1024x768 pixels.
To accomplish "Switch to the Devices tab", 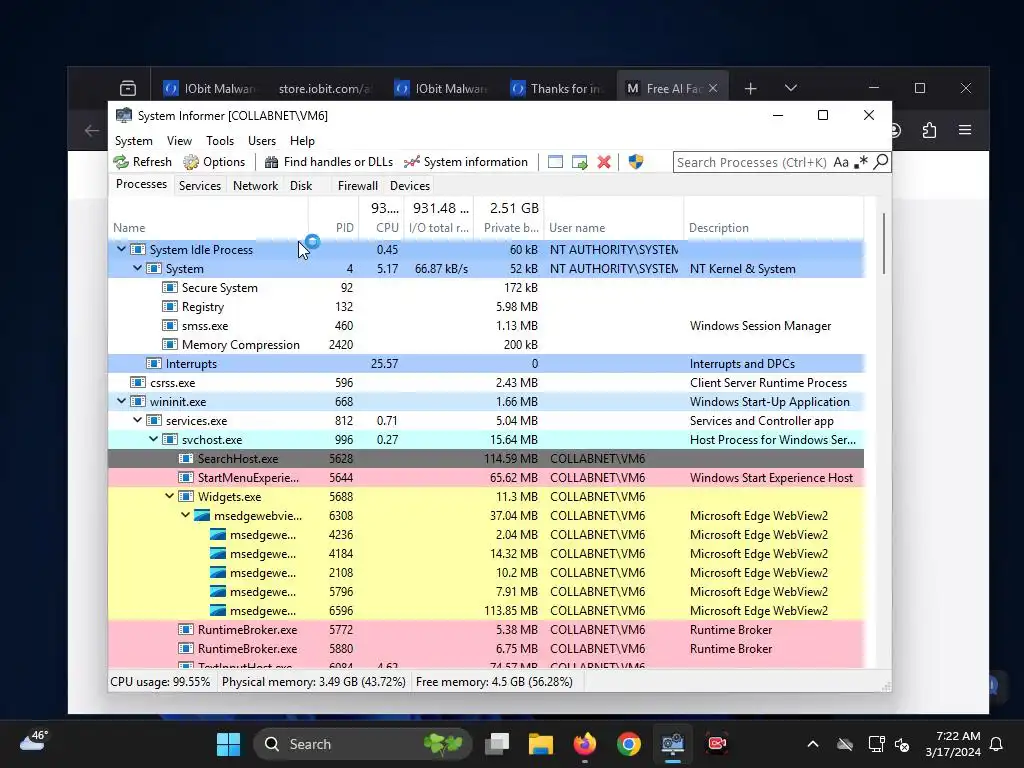I will [x=409, y=185].
